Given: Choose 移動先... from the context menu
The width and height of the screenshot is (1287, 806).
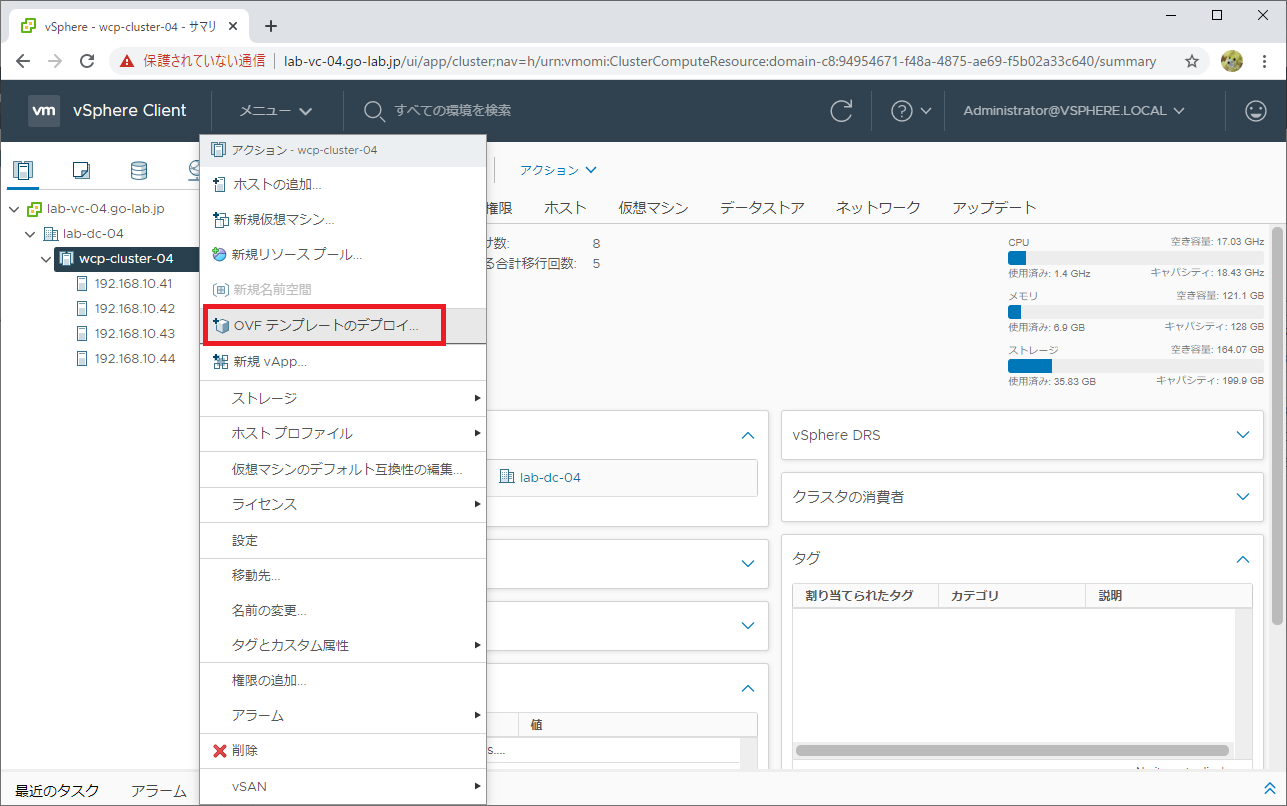Looking at the screenshot, I should 343,575.
